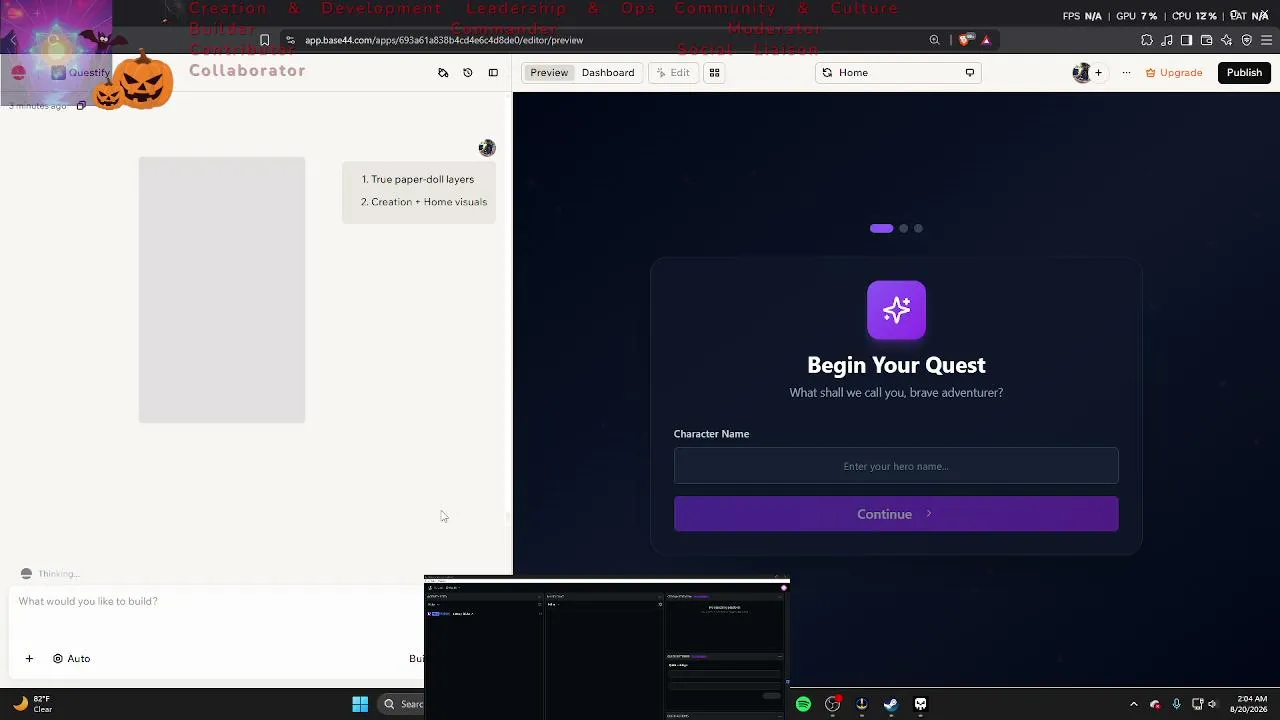This screenshot has width=1280, height=720.
Task: Copy the message with the copy icon
Action: pyautogui.click(x=81, y=106)
